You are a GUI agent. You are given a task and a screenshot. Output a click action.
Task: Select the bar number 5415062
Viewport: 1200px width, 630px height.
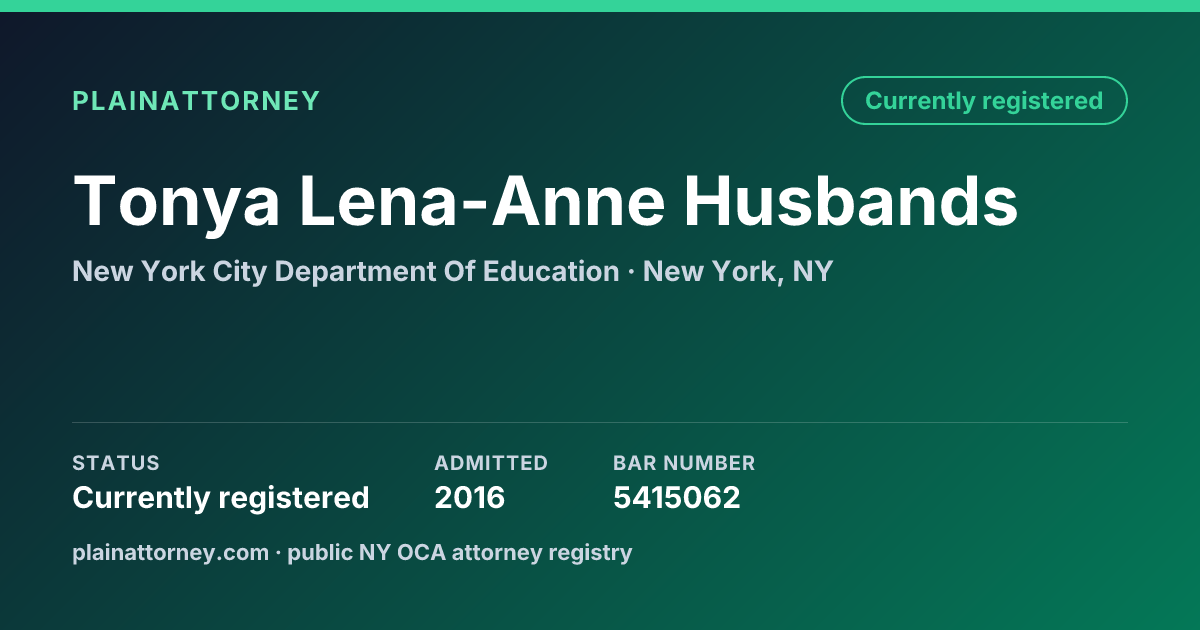(677, 497)
